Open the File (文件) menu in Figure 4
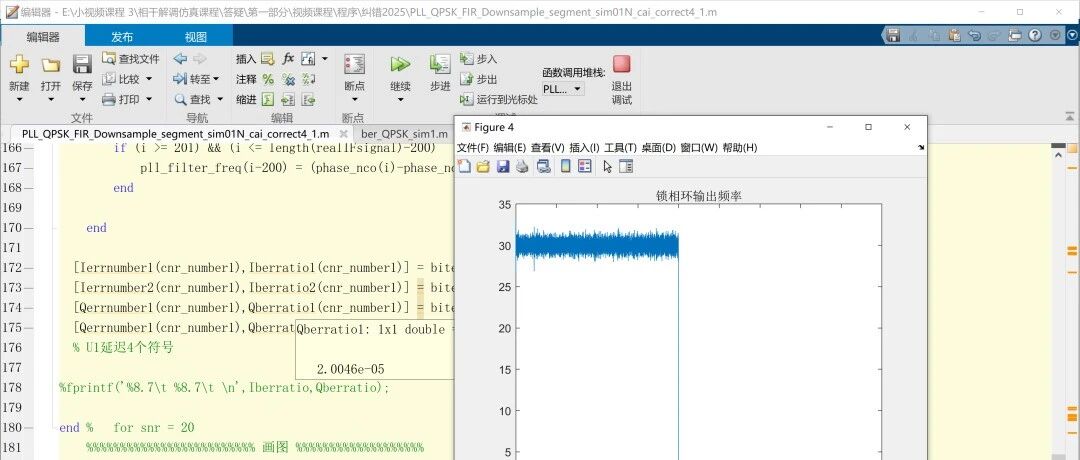 472,147
